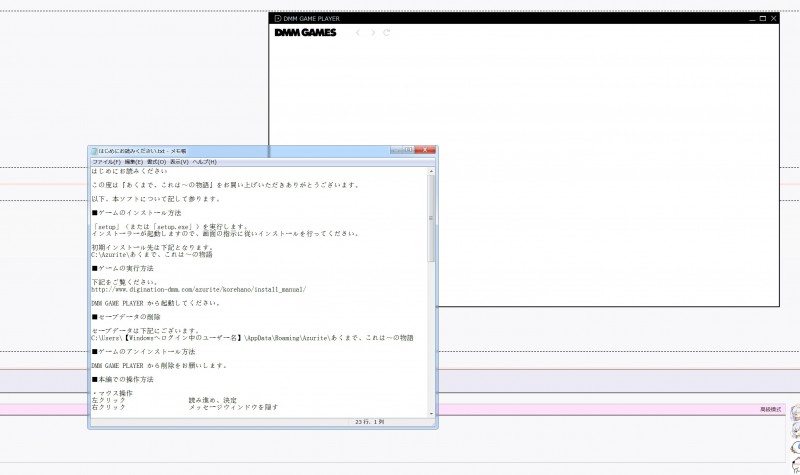
Task: Click 'DMM GAME PLAYER から削除をお願いします' line
Action: coord(159,365)
